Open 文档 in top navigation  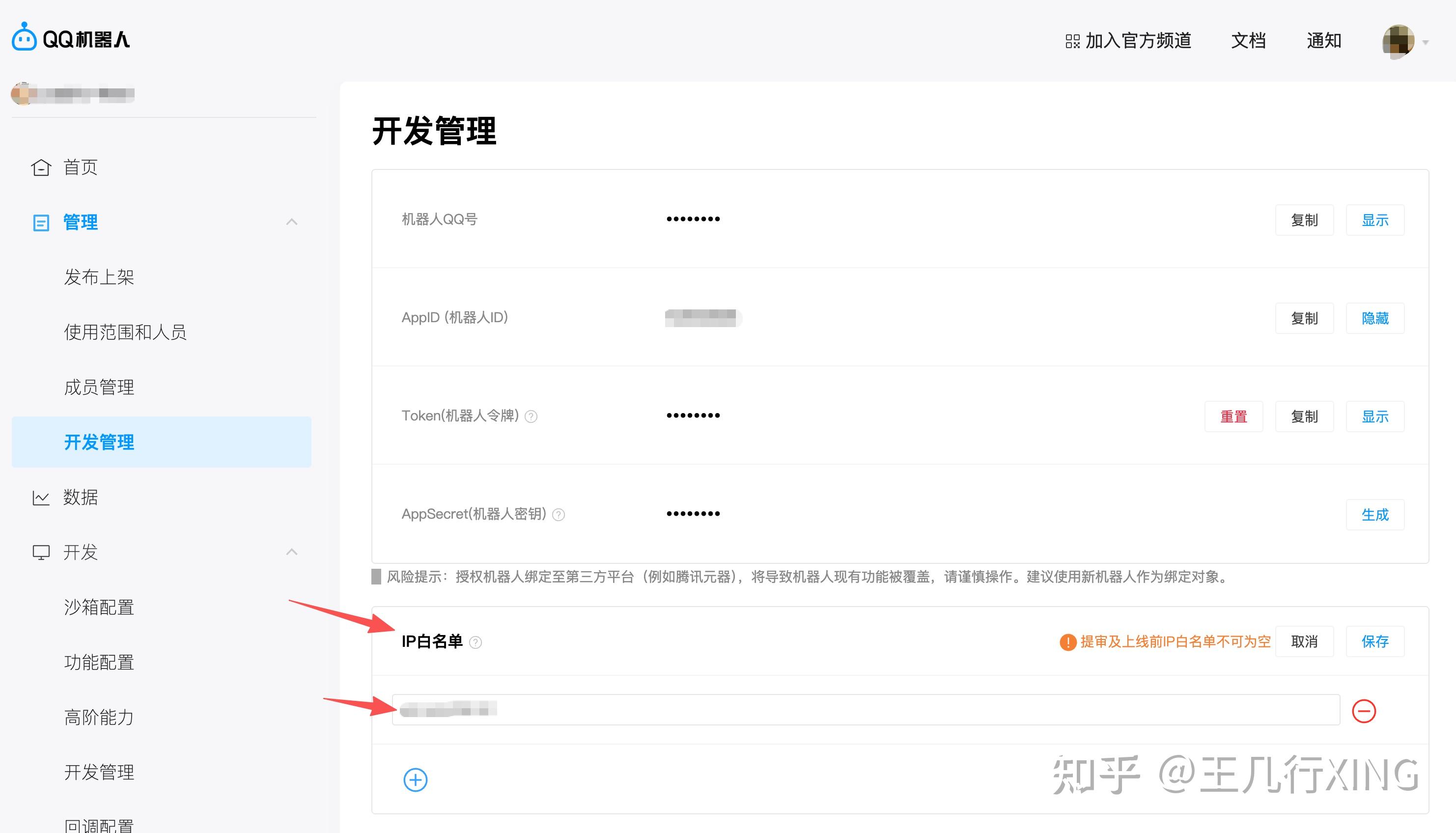click(1248, 41)
